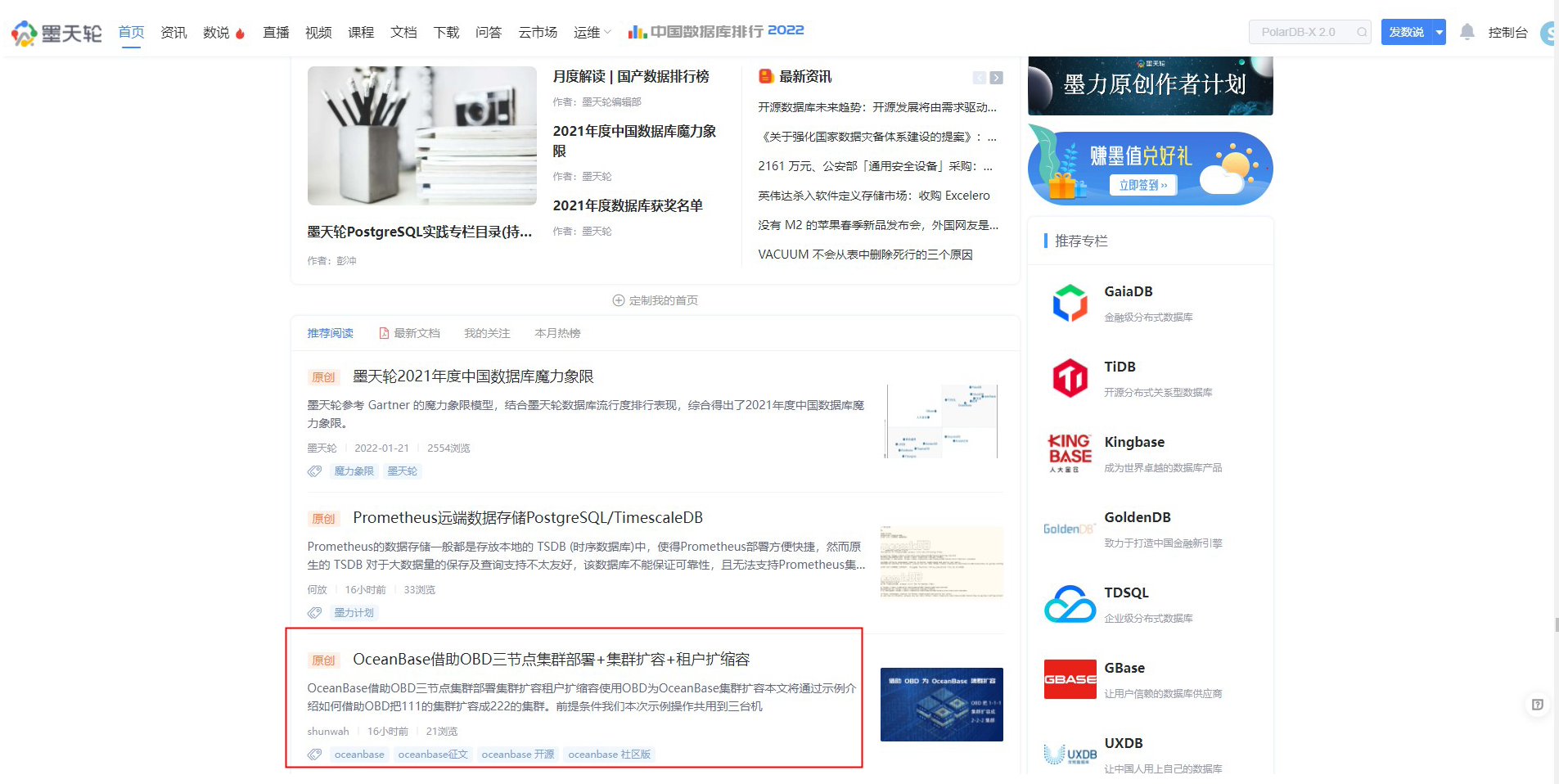Click the tag icon in OceanBase article
This screenshot has height=784, width=1559.
(314, 755)
